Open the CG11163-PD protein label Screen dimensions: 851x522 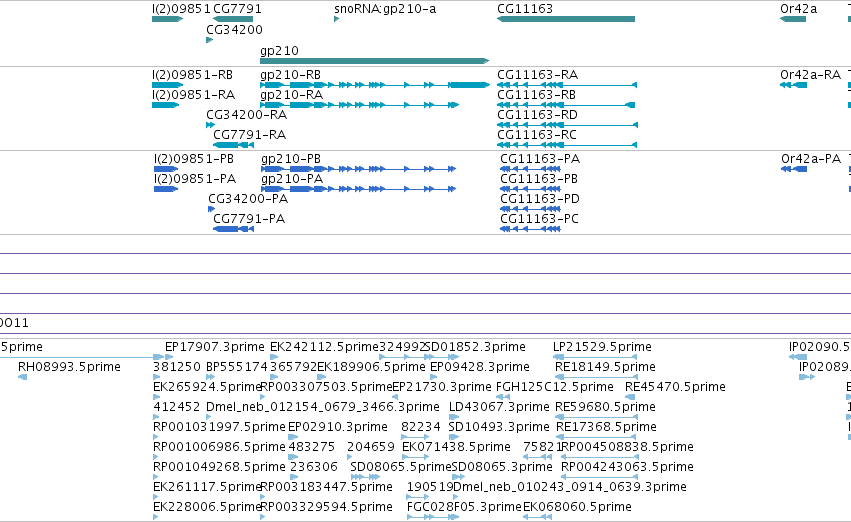pyautogui.click(x=539, y=199)
